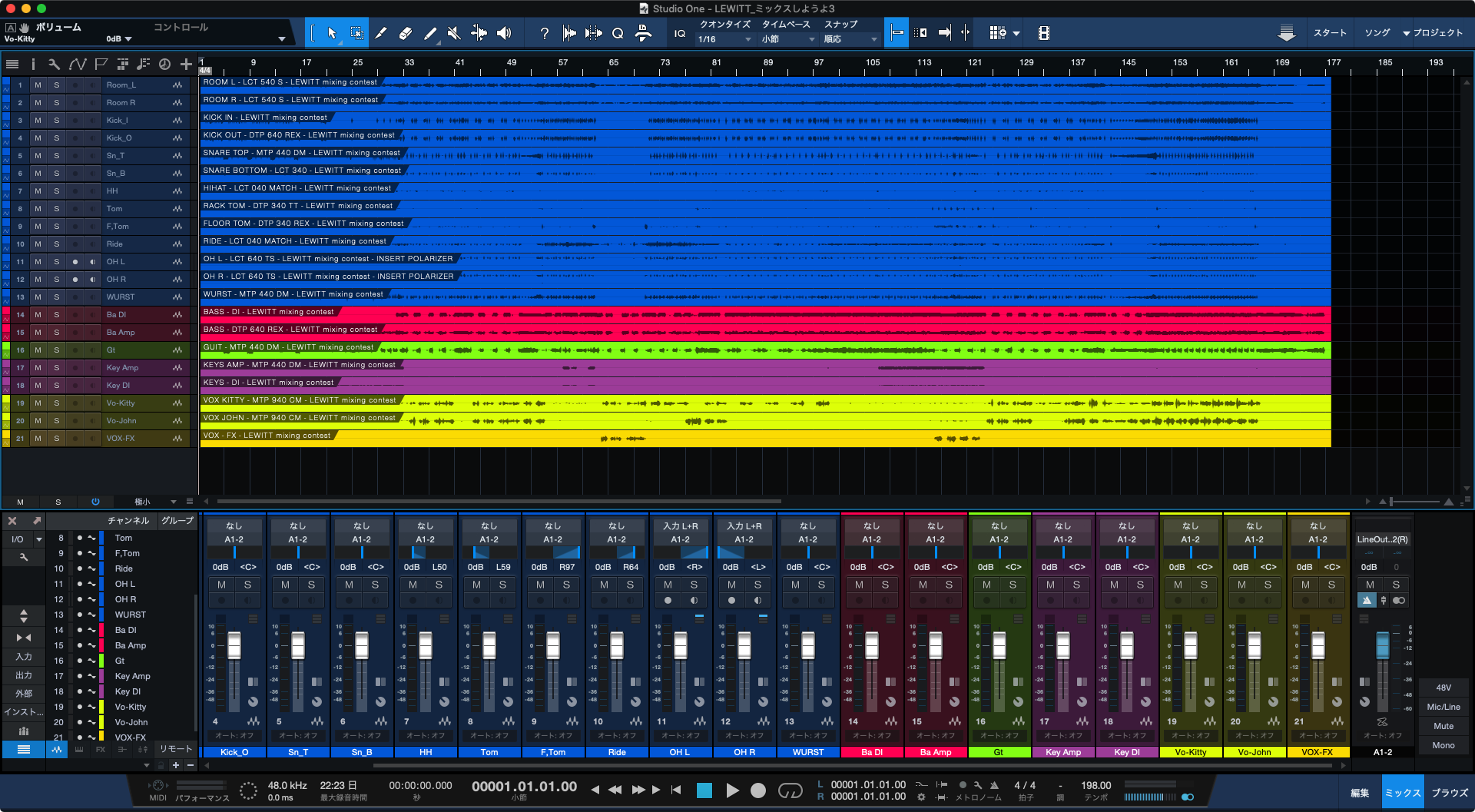This screenshot has height=812, width=1475.
Task: Toggle the Loop transport button
Action: coord(790,790)
